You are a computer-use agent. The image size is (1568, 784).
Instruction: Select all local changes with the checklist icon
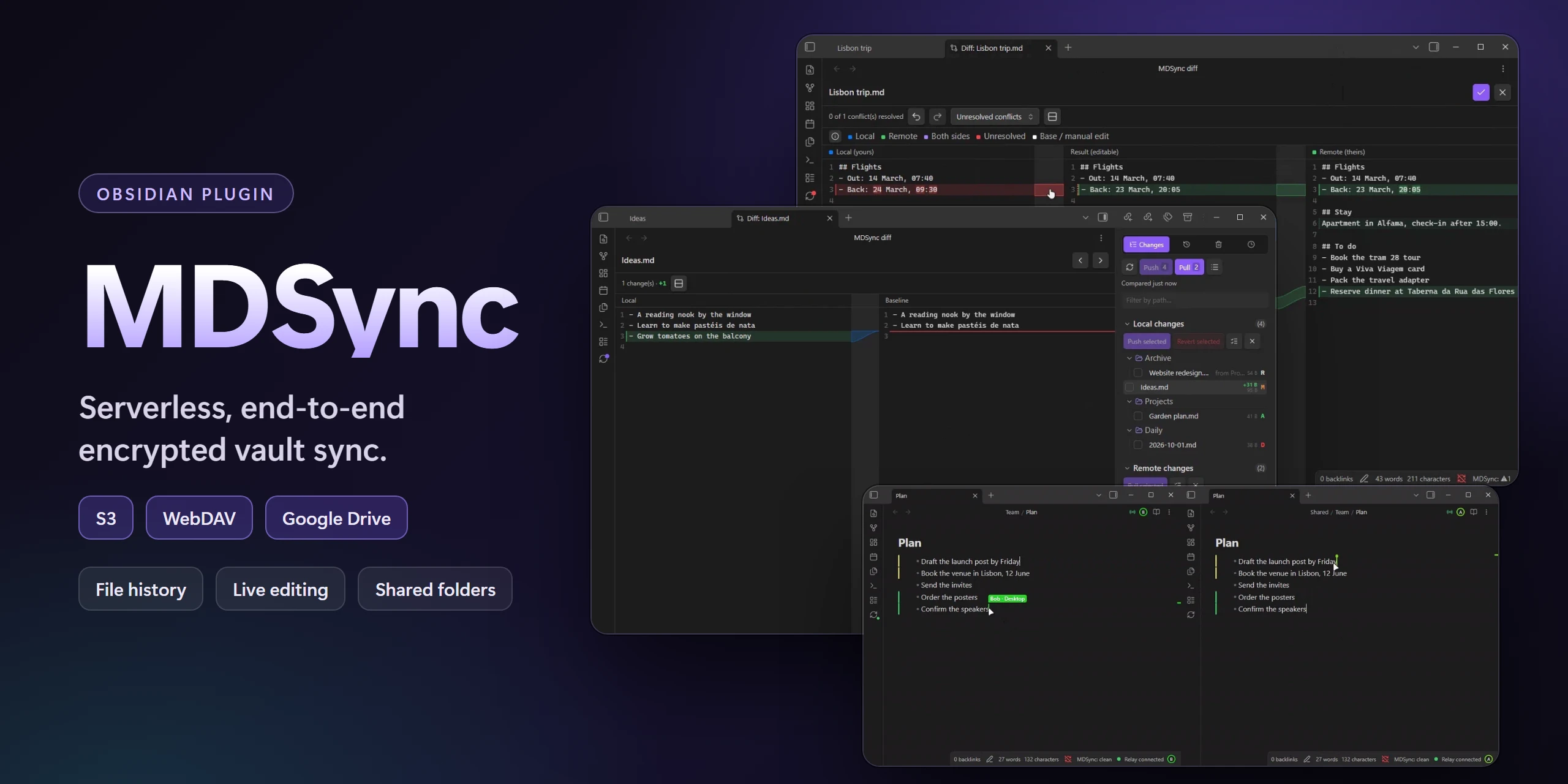[x=1234, y=341]
